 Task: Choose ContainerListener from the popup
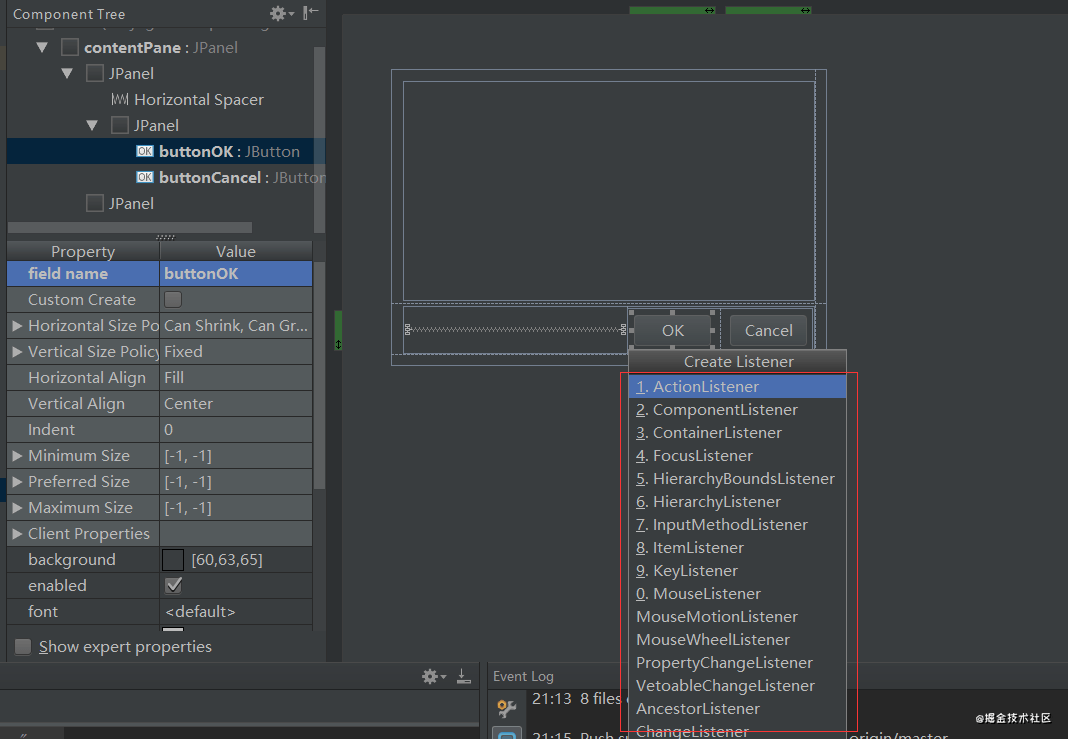[x=737, y=433]
